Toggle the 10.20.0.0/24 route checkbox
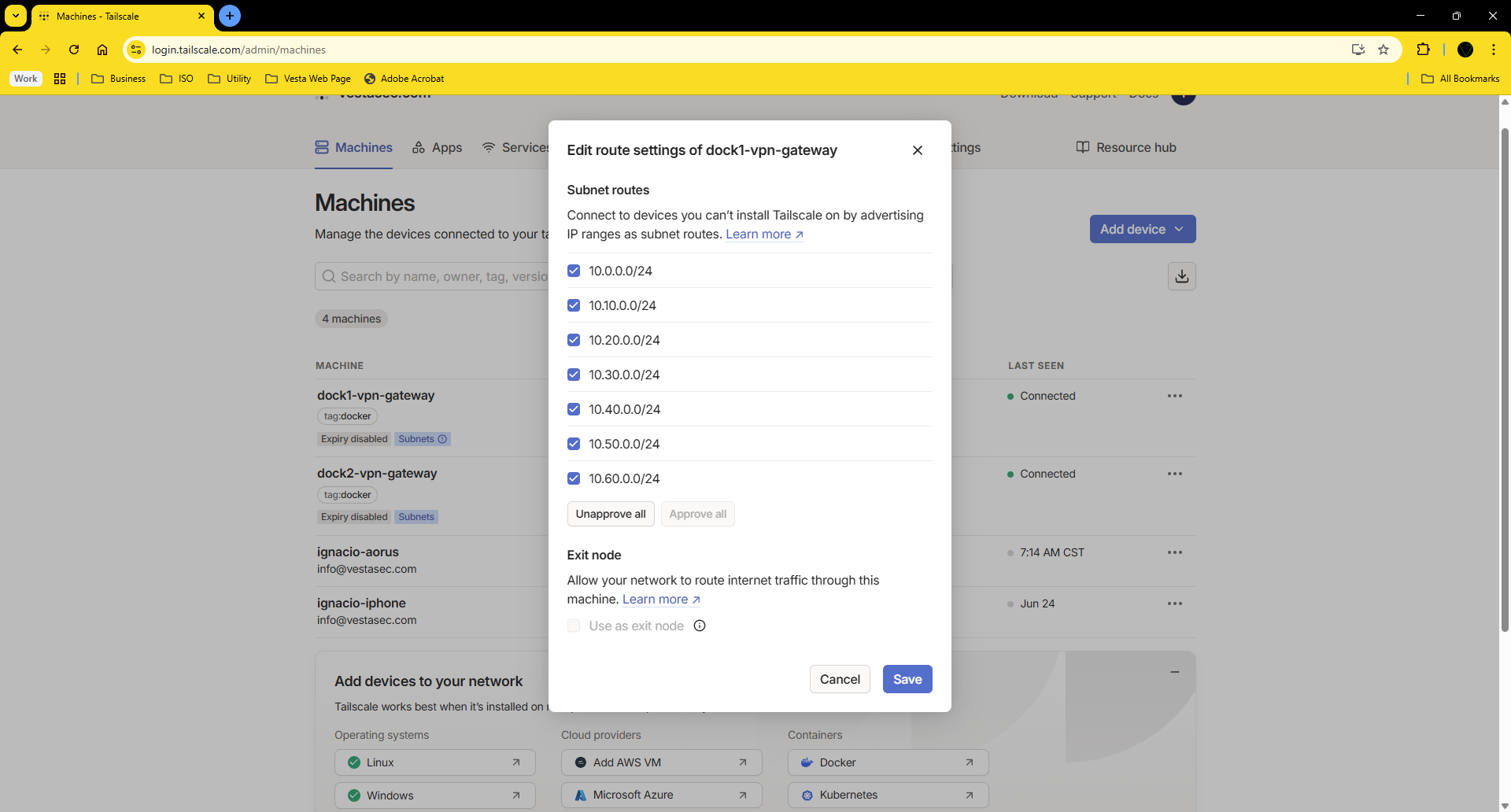The image size is (1511, 812). click(574, 340)
